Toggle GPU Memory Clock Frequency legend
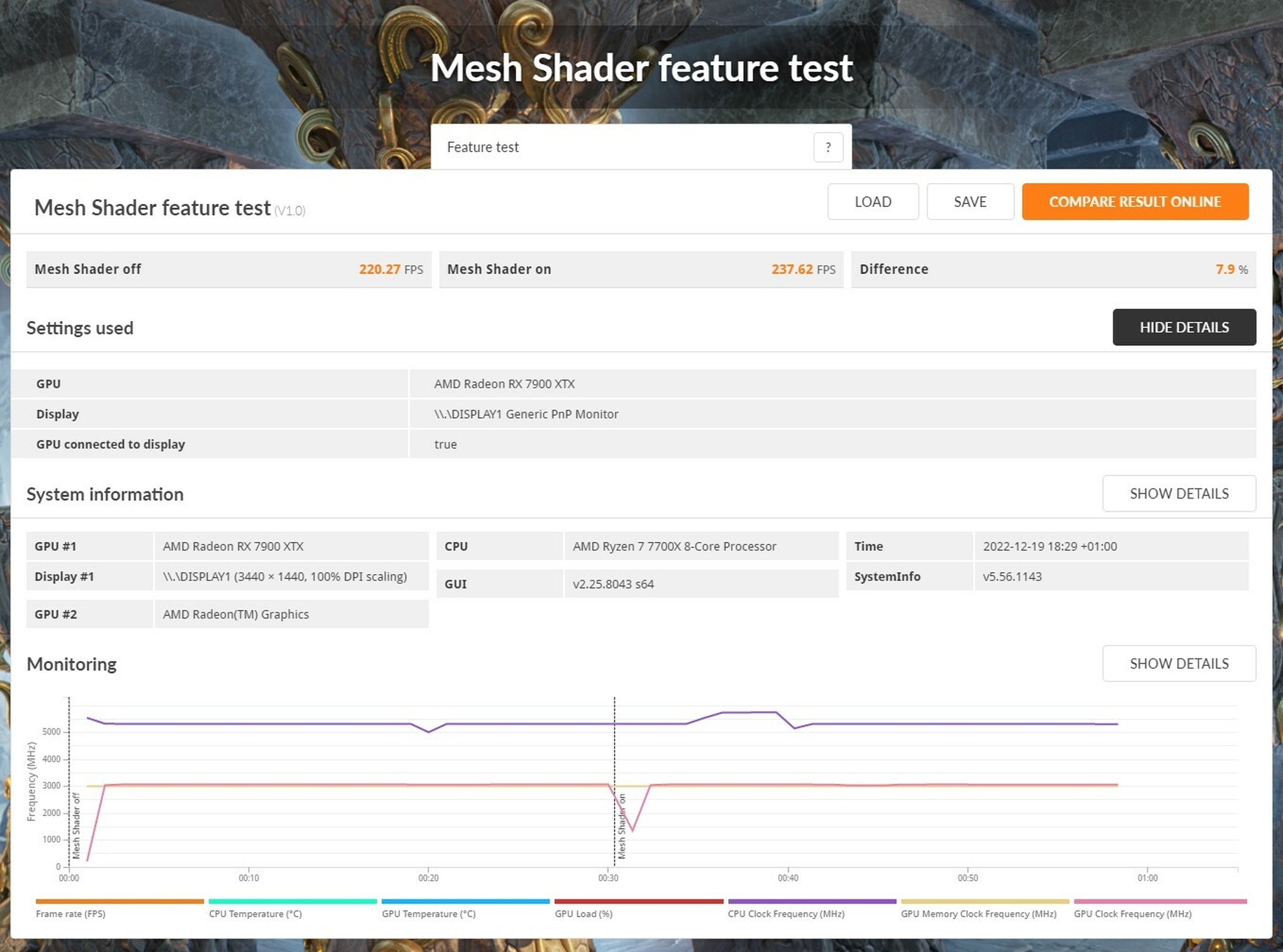The height and width of the screenshot is (952, 1283). [985, 909]
